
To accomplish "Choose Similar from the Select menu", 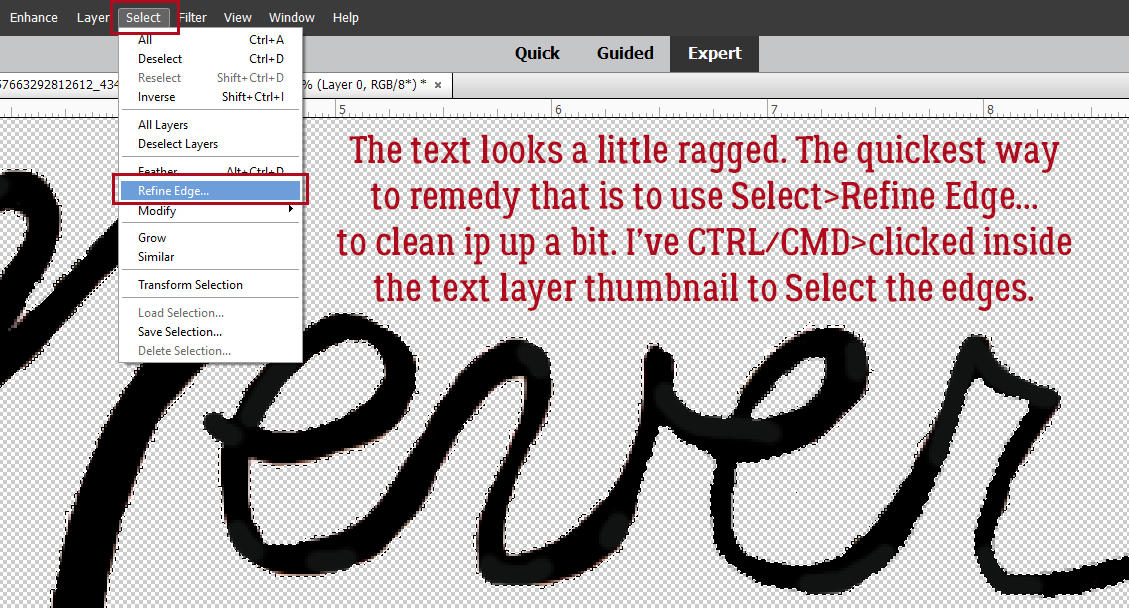I will pos(210,256).
